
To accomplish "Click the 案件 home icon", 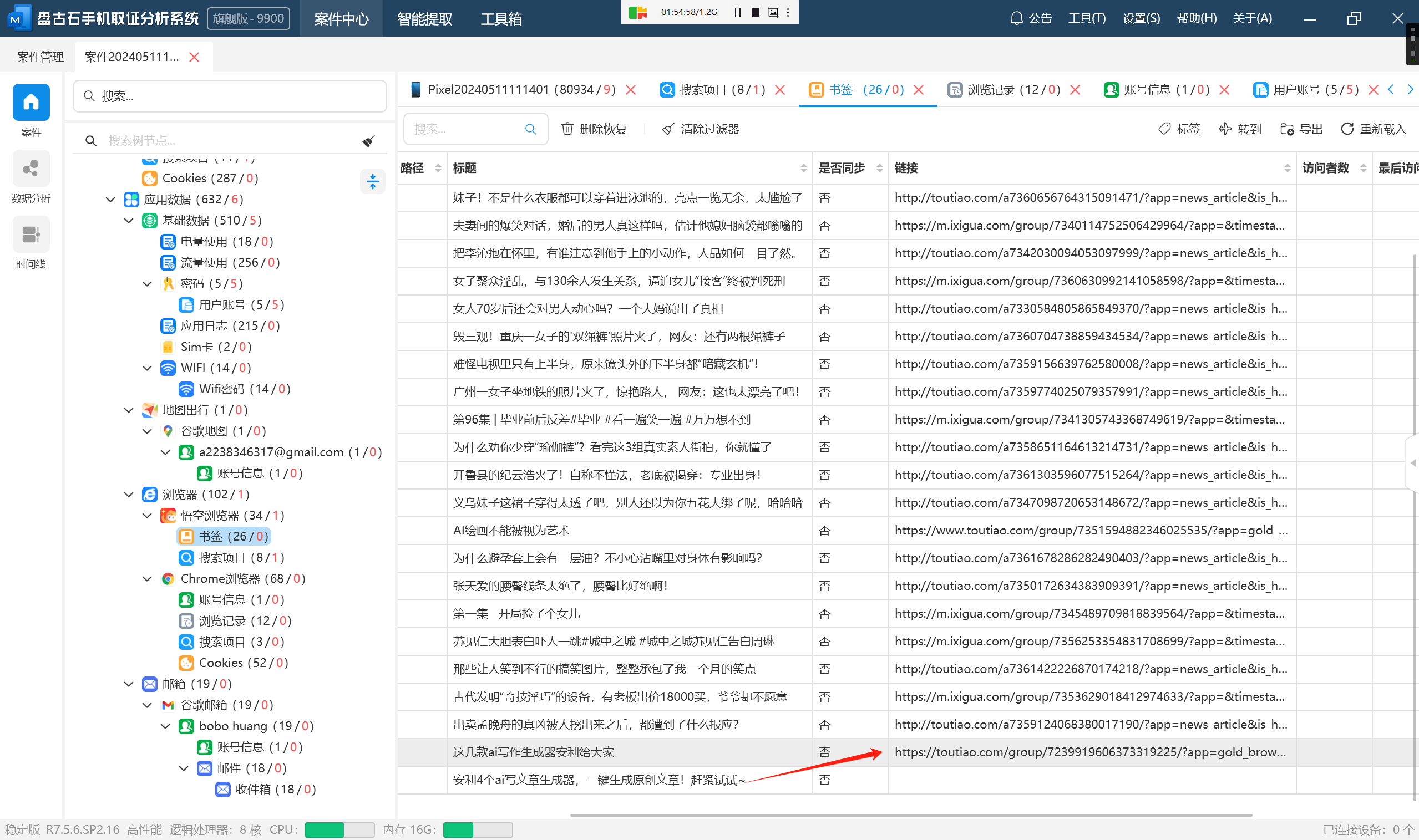I will 31,103.
